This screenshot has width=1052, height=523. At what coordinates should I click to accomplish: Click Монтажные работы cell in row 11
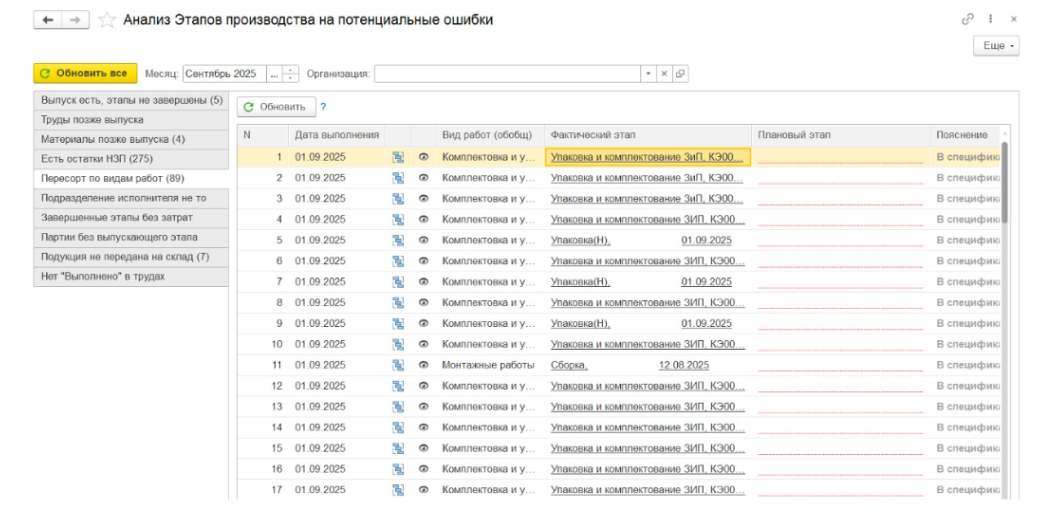tap(488, 365)
